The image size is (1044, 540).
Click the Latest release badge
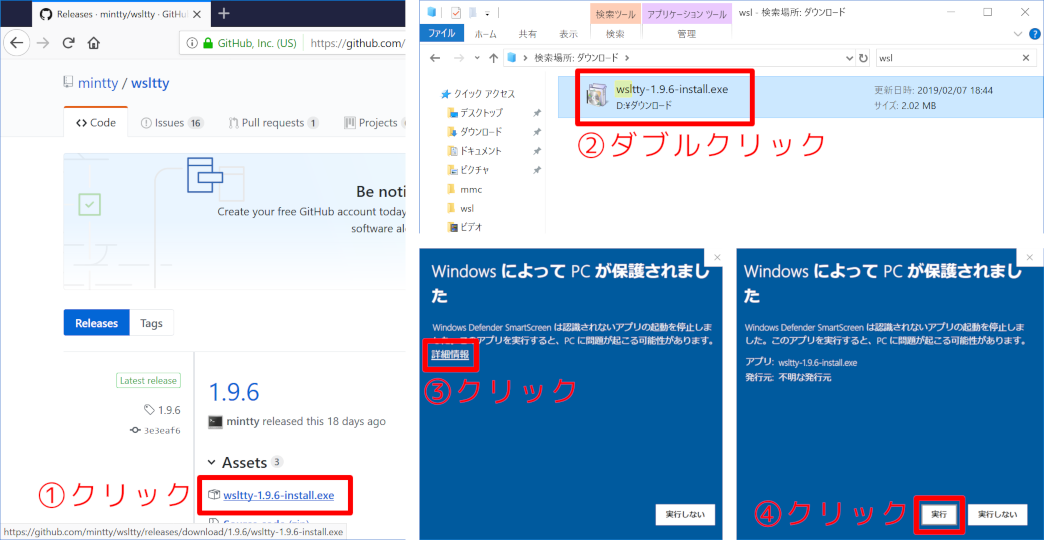point(148,380)
